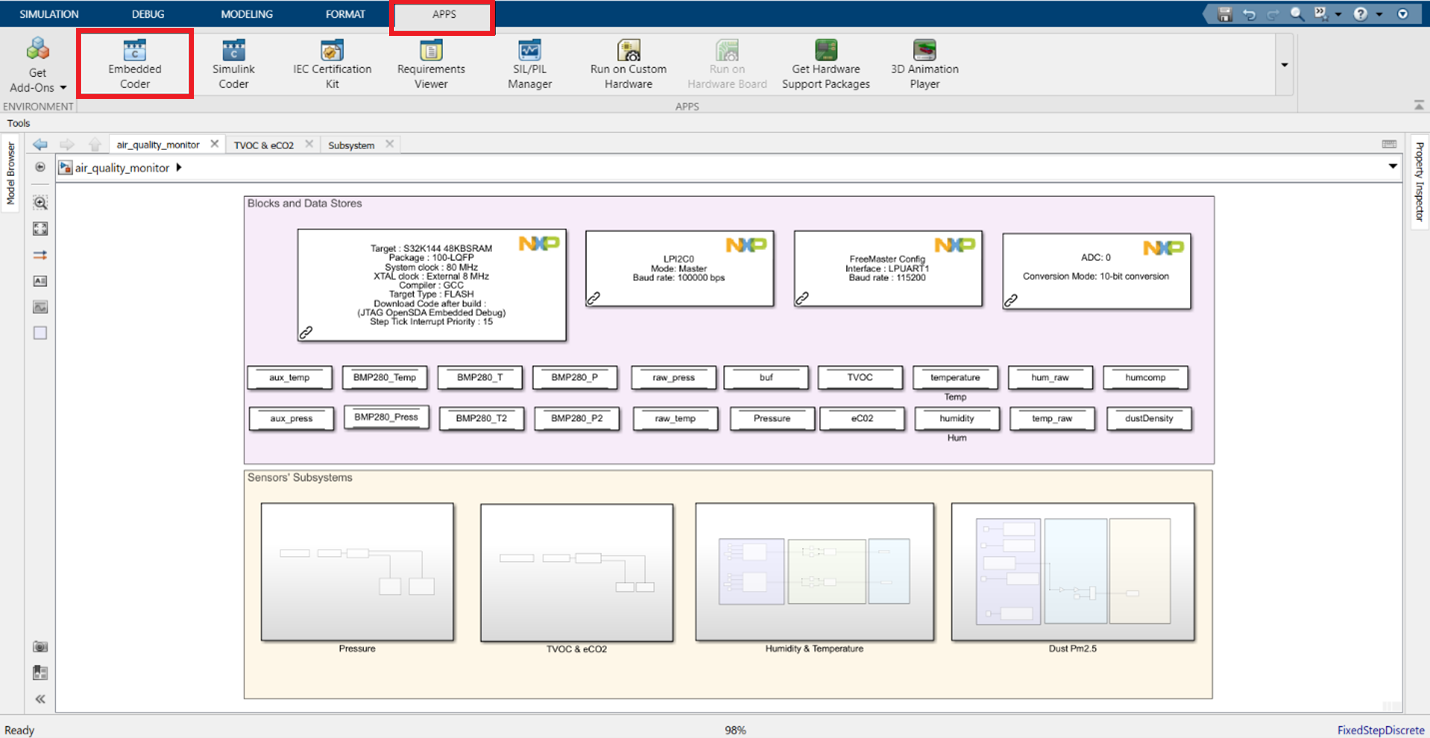Screen dimensions: 1430x738
Task: Click Run on Custom Hardware
Action: pyautogui.click(x=627, y=63)
